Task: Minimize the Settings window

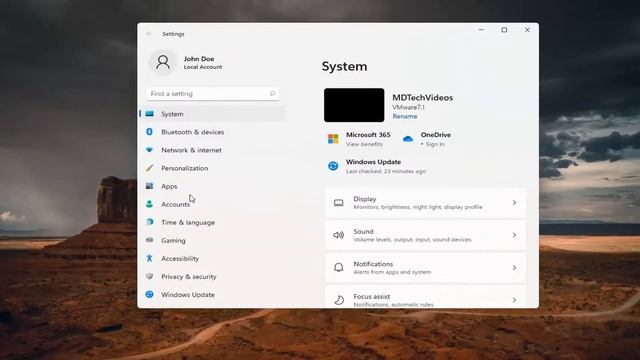Action: (481, 30)
